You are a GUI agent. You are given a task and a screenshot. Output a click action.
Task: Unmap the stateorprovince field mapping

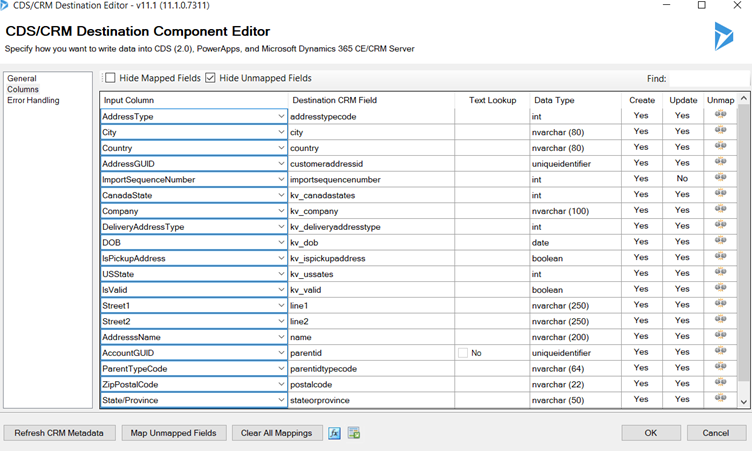720,398
